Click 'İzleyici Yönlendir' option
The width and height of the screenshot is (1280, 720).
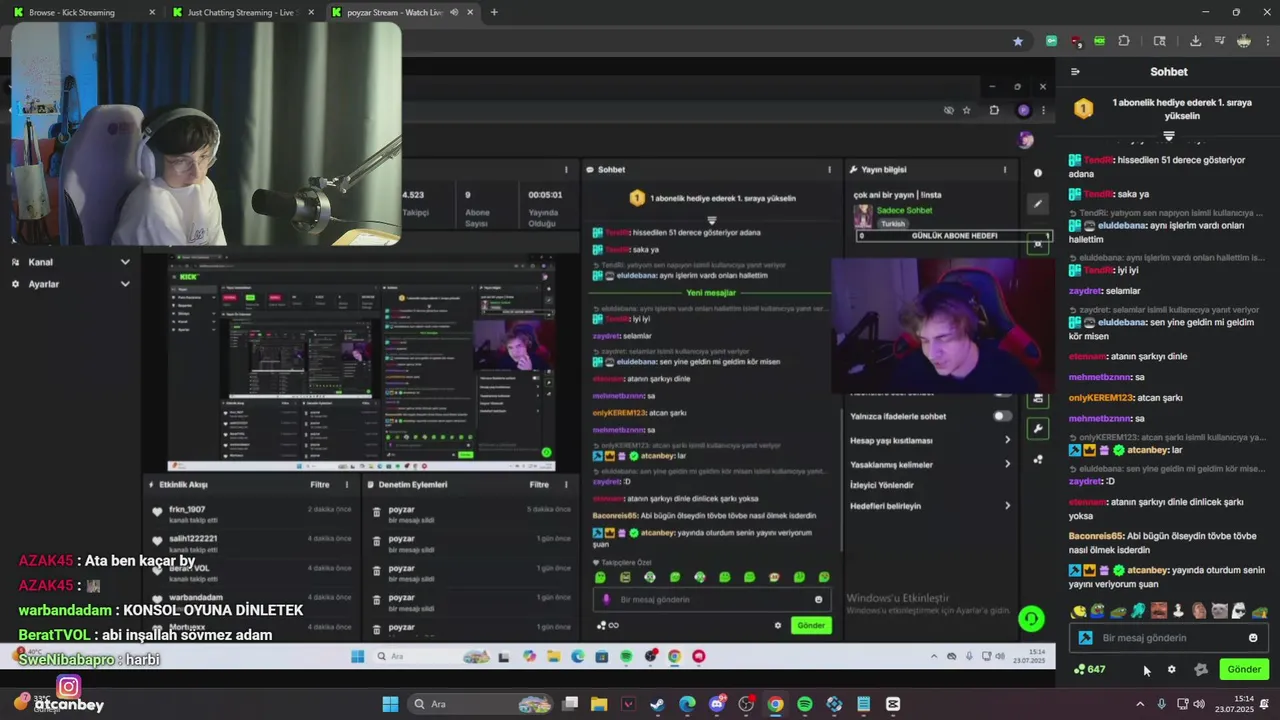881,485
